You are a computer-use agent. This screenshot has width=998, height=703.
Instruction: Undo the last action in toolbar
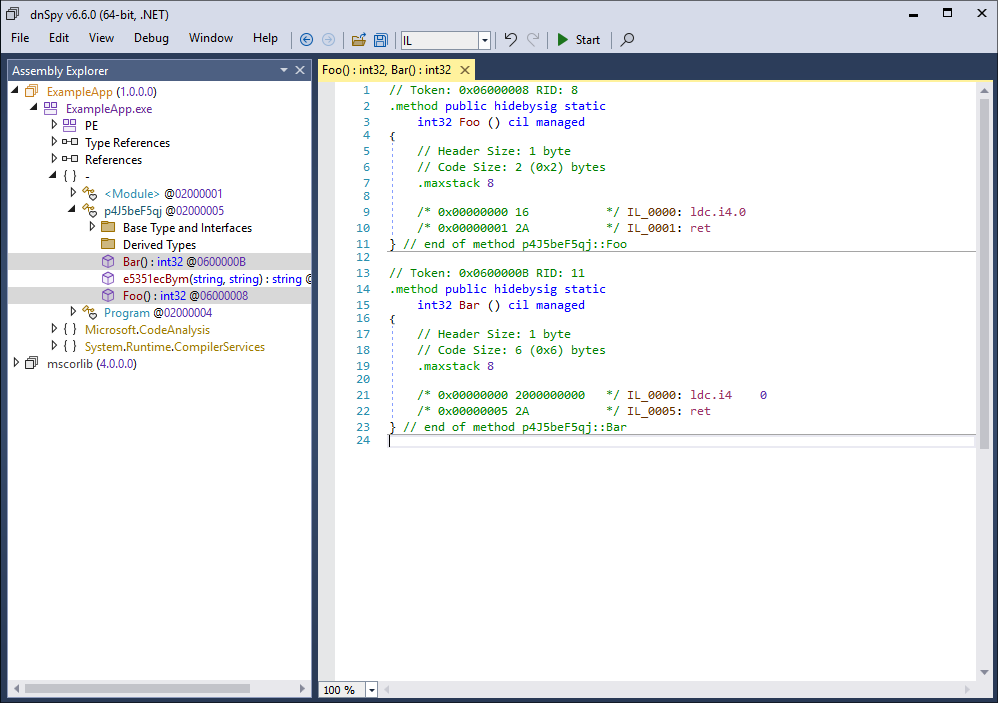(x=510, y=39)
